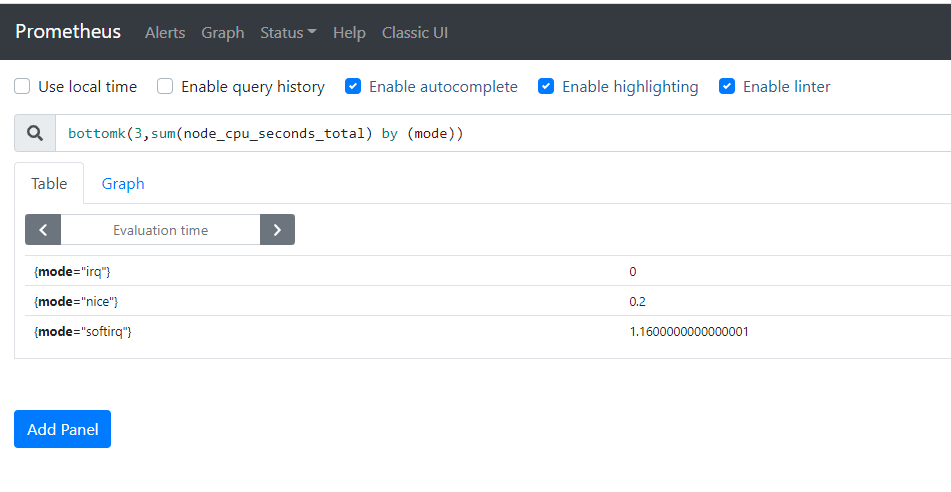Select the {mode="nice"} result row

[x=488, y=301]
